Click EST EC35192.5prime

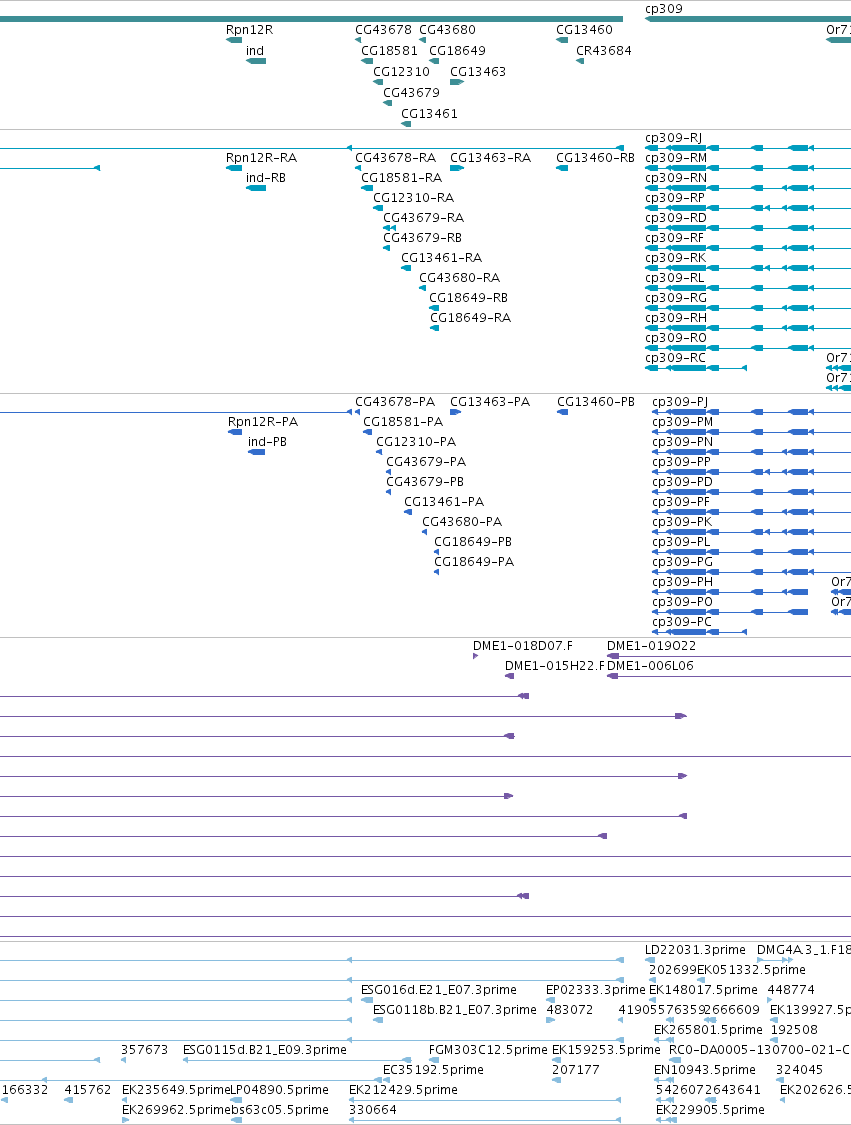pyautogui.click(x=433, y=1070)
